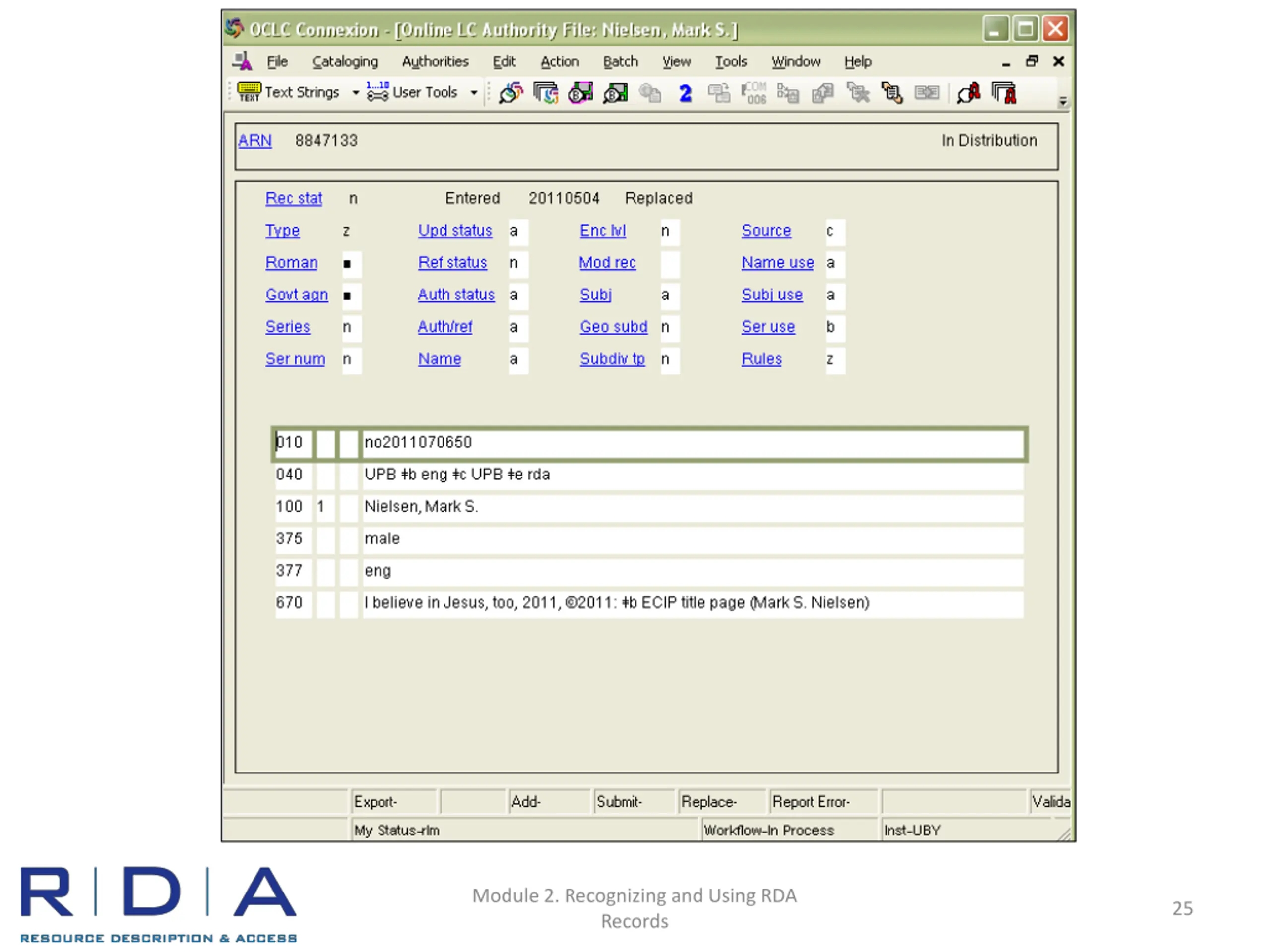
Task: Click the Search WorldCat toolbar icon
Action: 511,92
